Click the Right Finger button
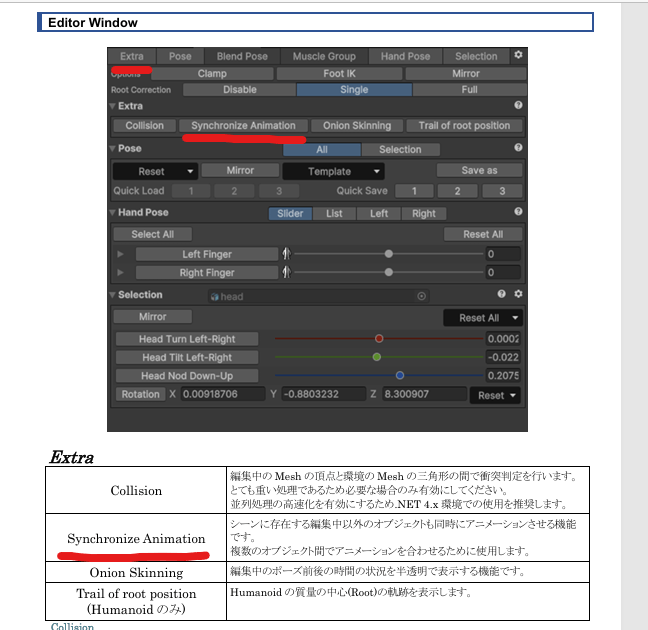This screenshot has width=648, height=630. [x=207, y=273]
